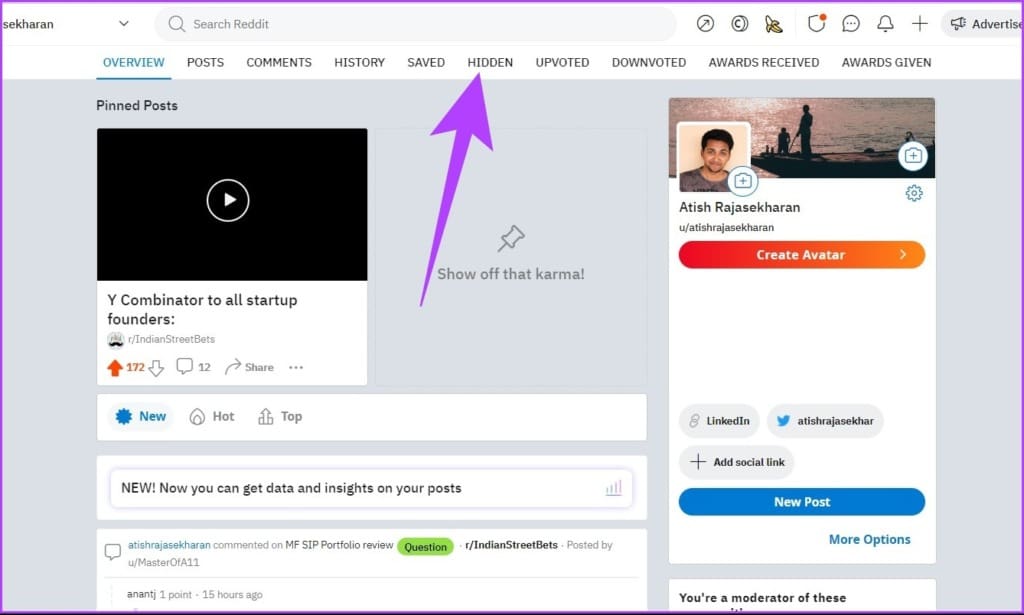Sort posts by New
Image resolution: width=1024 pixels, height=615 pixels.
tap(141, 417)
